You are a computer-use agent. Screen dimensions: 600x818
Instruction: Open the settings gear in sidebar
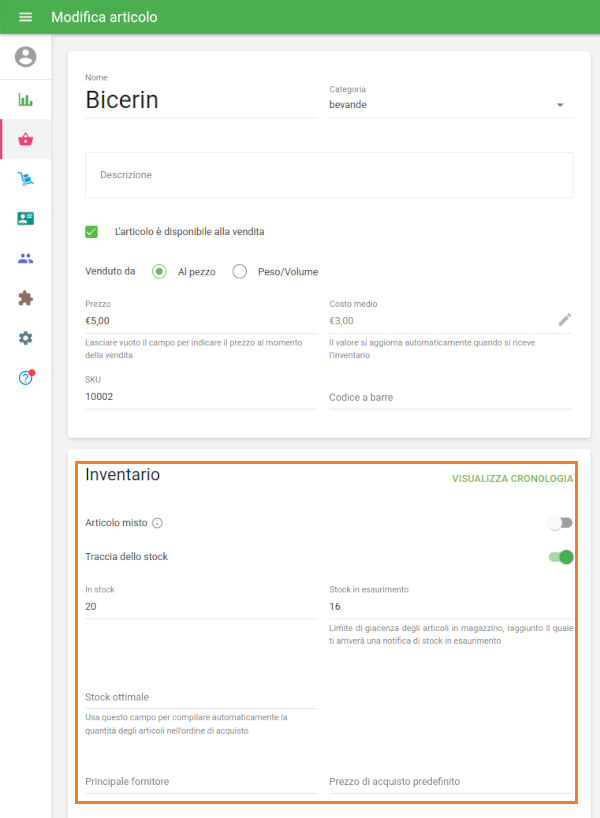click(x=25, y=338)
